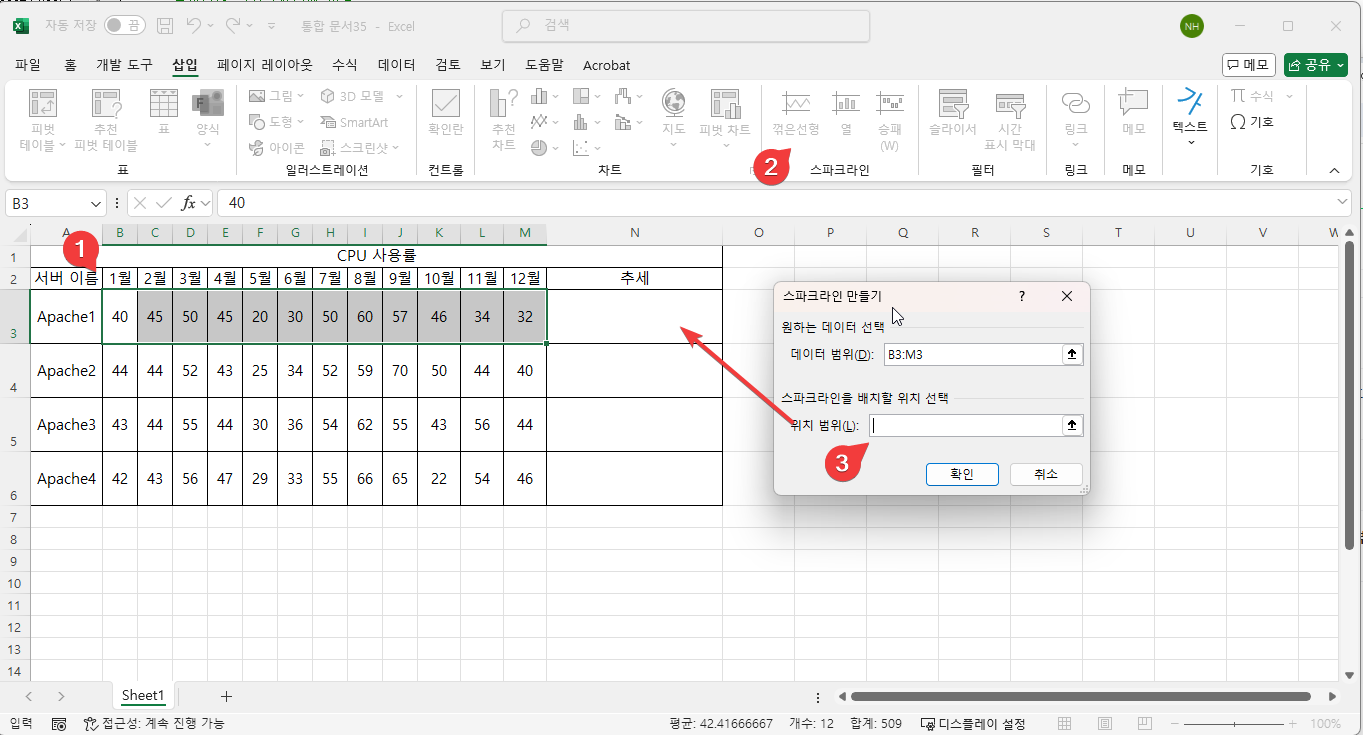1363x735 pixels.
Task: Open the 3D Models (3D 모델) dropdown
Action: 398,96
